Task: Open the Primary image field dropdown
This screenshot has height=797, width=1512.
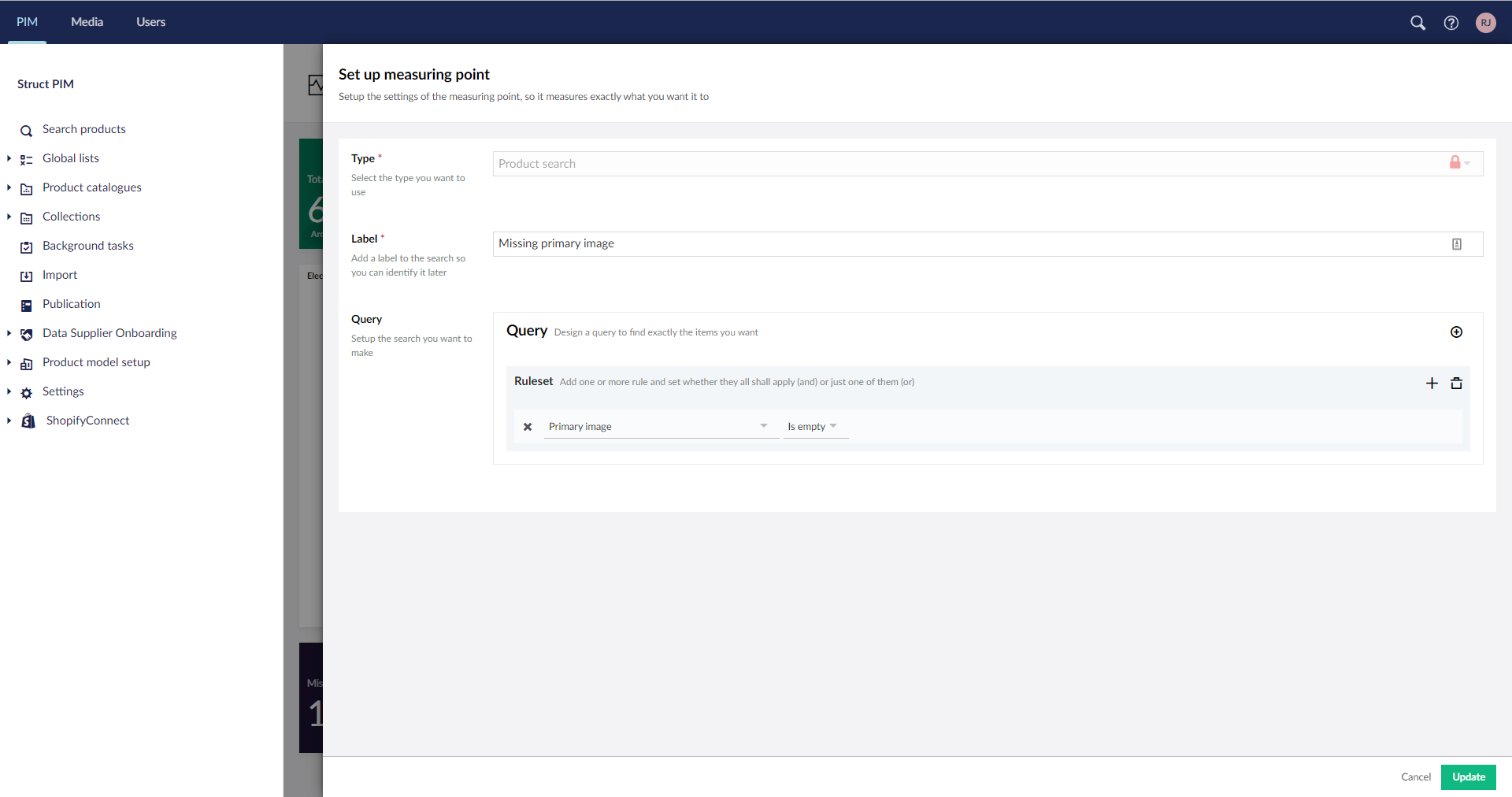Action: tap(660, 427)
